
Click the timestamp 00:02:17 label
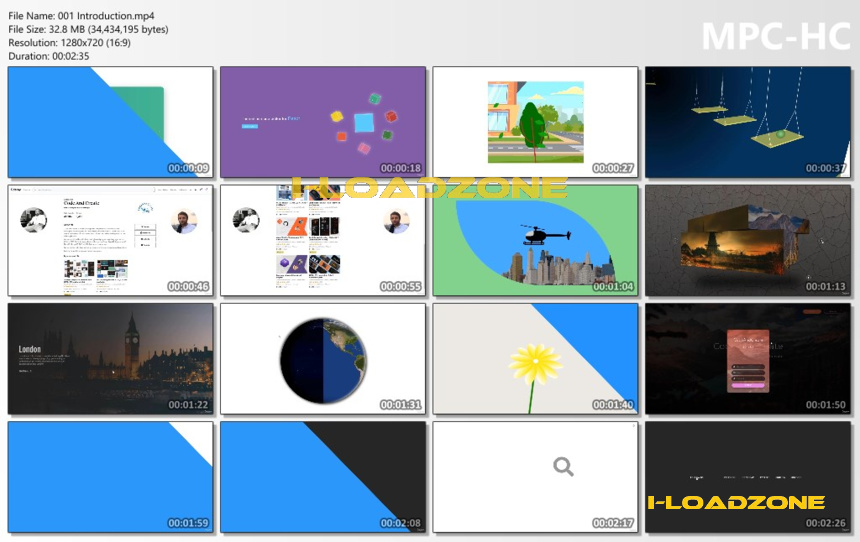[613, 523]
